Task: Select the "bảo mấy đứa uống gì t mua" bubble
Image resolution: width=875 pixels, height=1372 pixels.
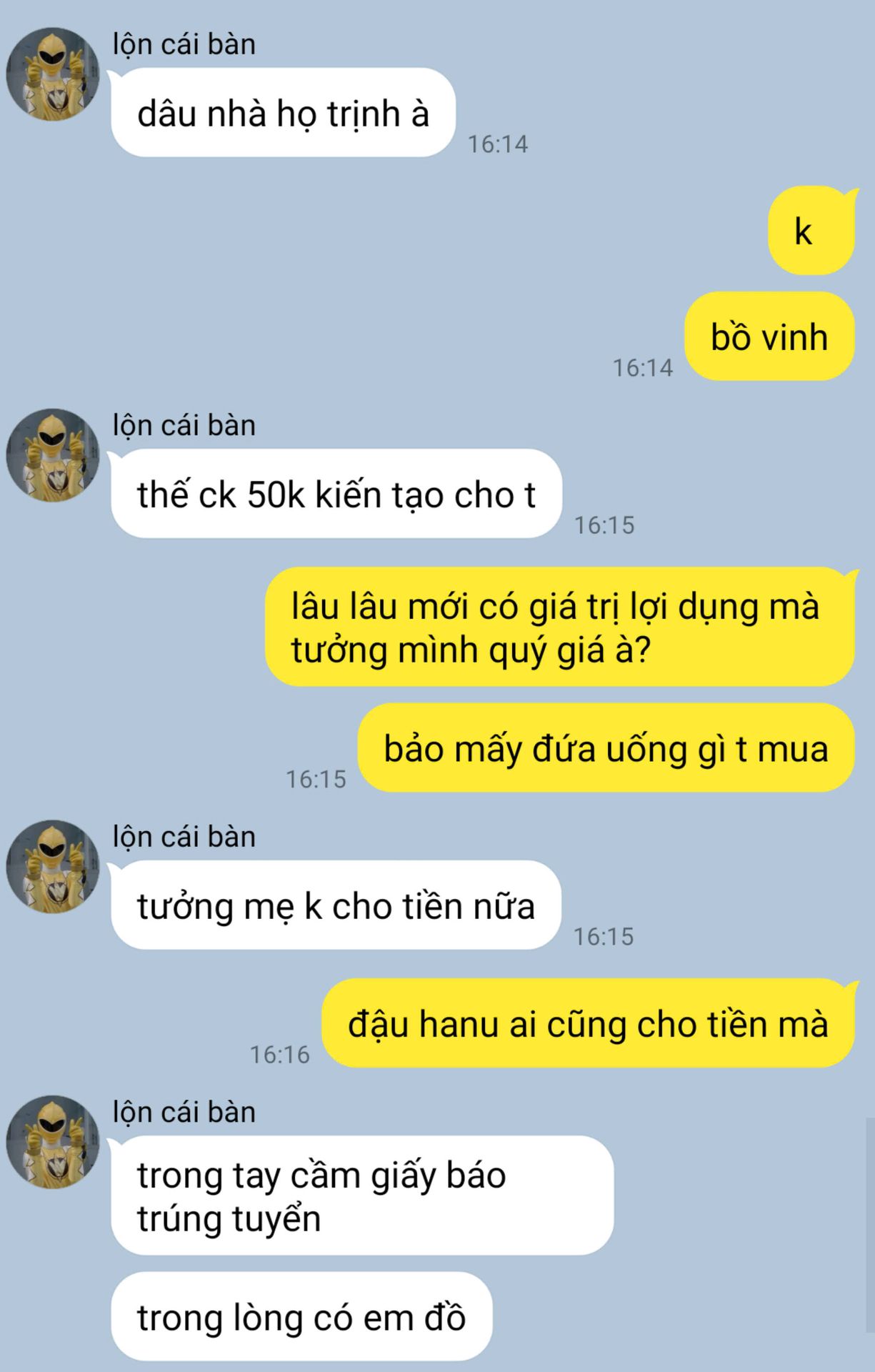Action: tap(606, 747)
